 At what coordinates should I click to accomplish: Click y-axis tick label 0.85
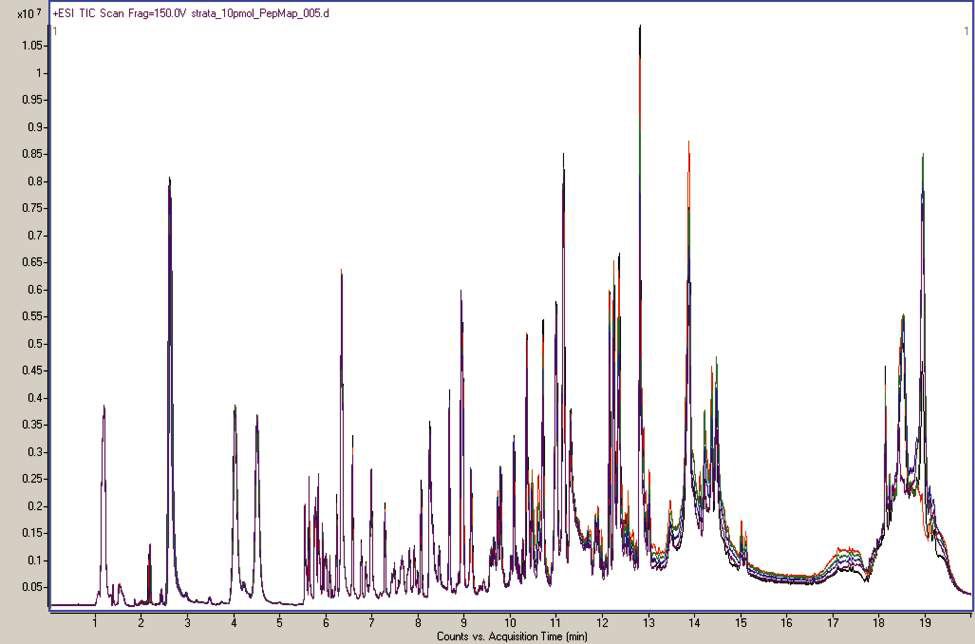[x=30, y=154]
